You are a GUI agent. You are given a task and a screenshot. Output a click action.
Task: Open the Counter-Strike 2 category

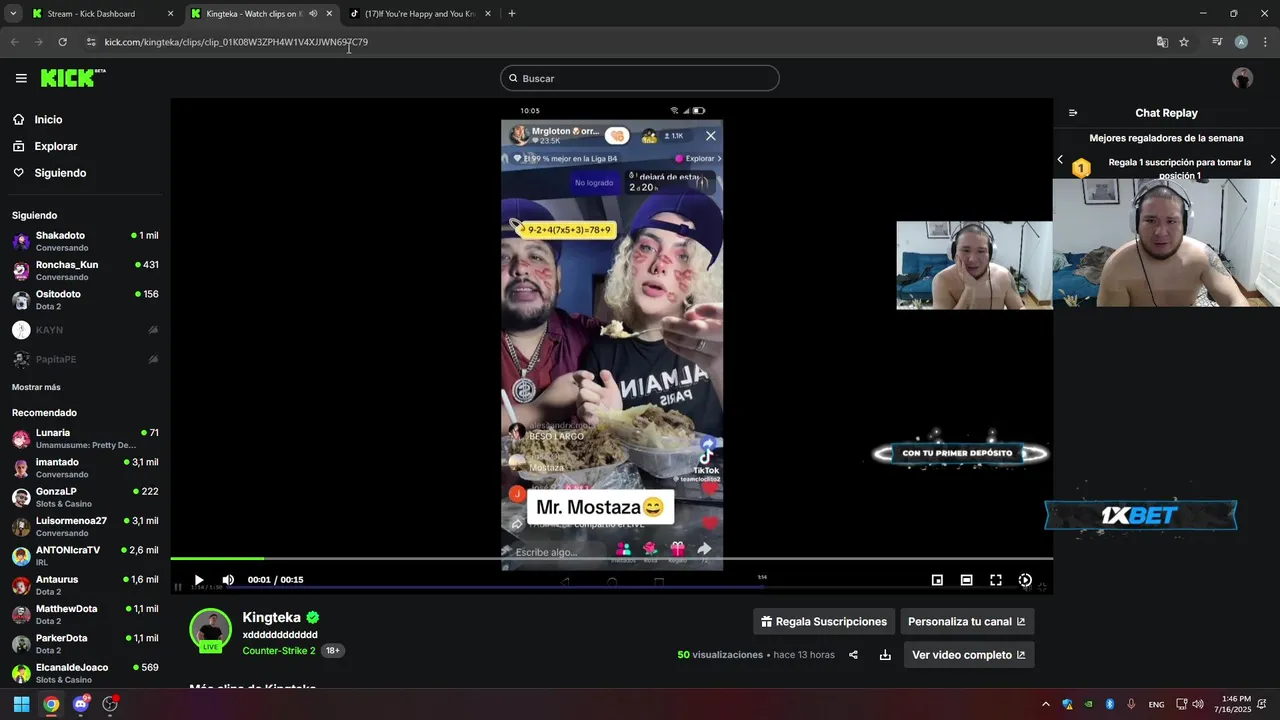click(x=279, y=650)
